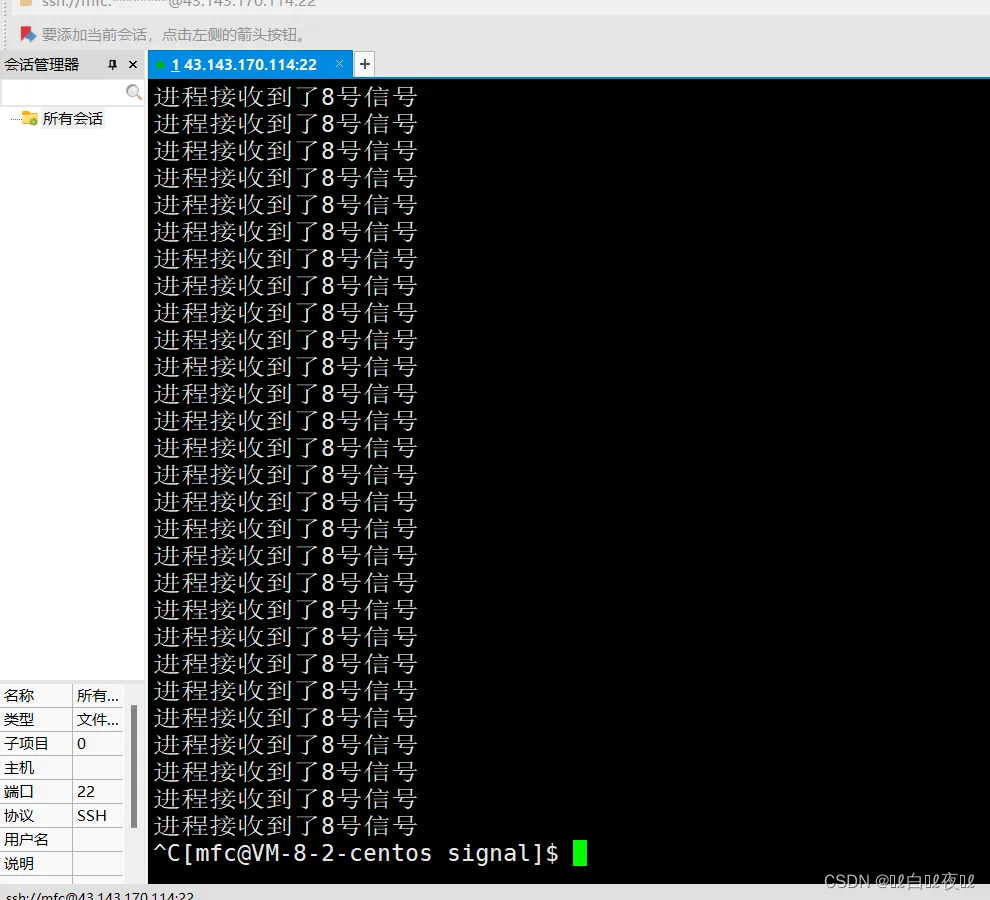Select the 子项目 value 0
The image size is (990, 900).
pos(81,743)
